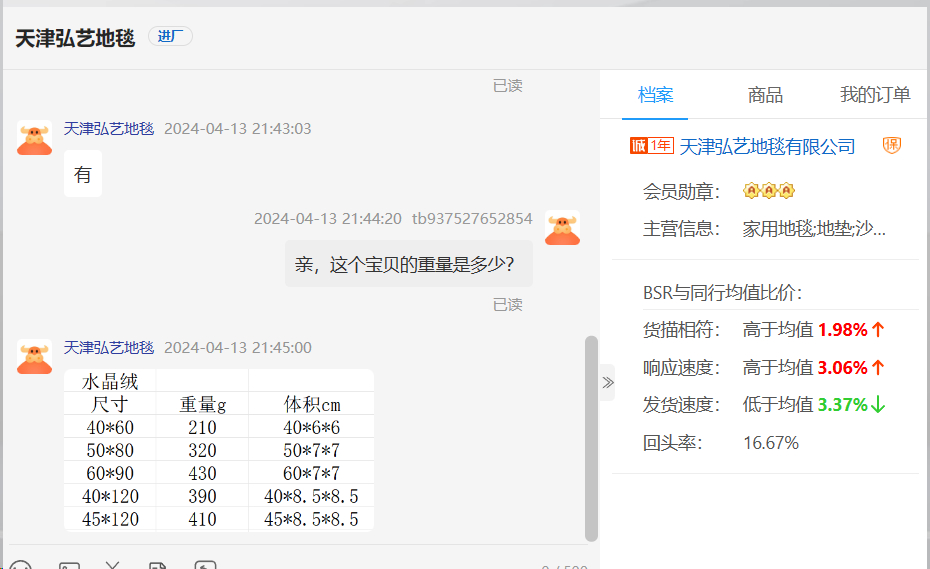
Task: Open the 我的订单 tab
Action: 875,94
